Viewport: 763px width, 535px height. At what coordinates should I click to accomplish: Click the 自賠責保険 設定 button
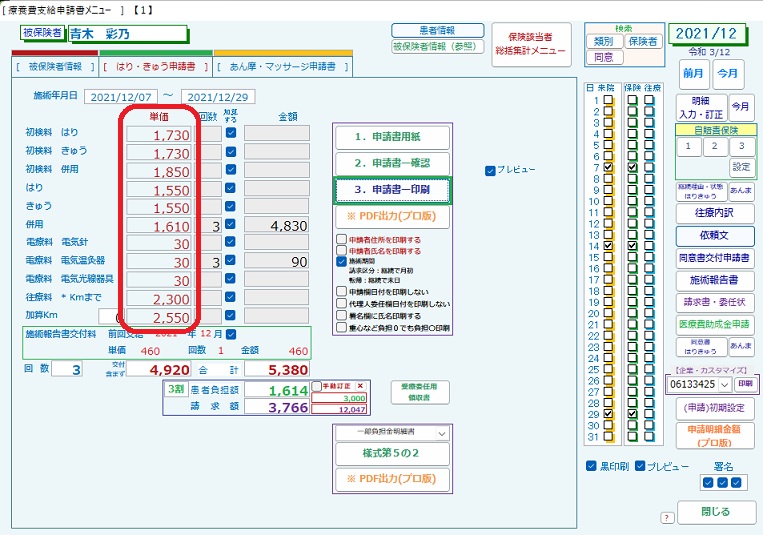click(x=742, y=167)
